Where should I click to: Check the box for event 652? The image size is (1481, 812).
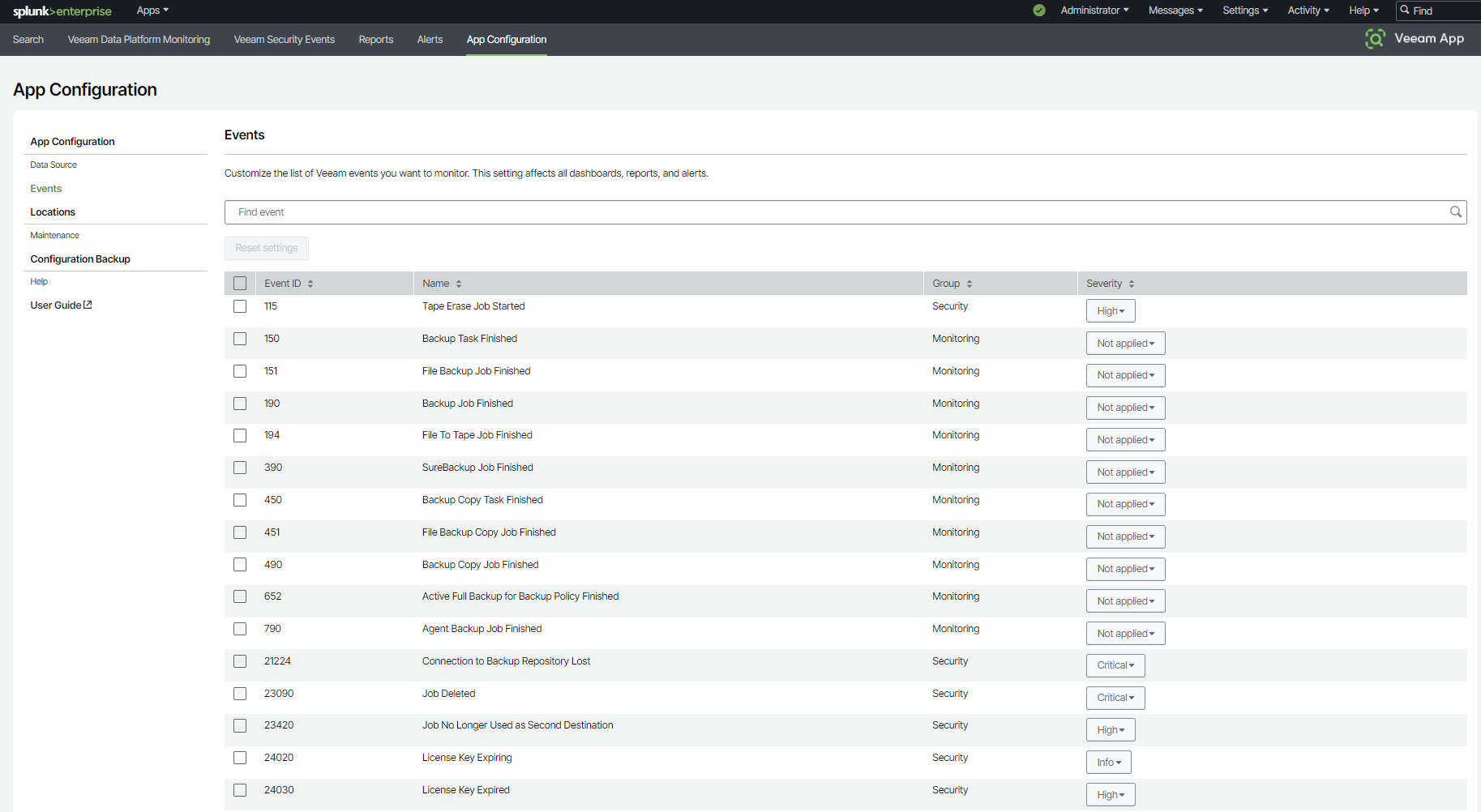240,596
